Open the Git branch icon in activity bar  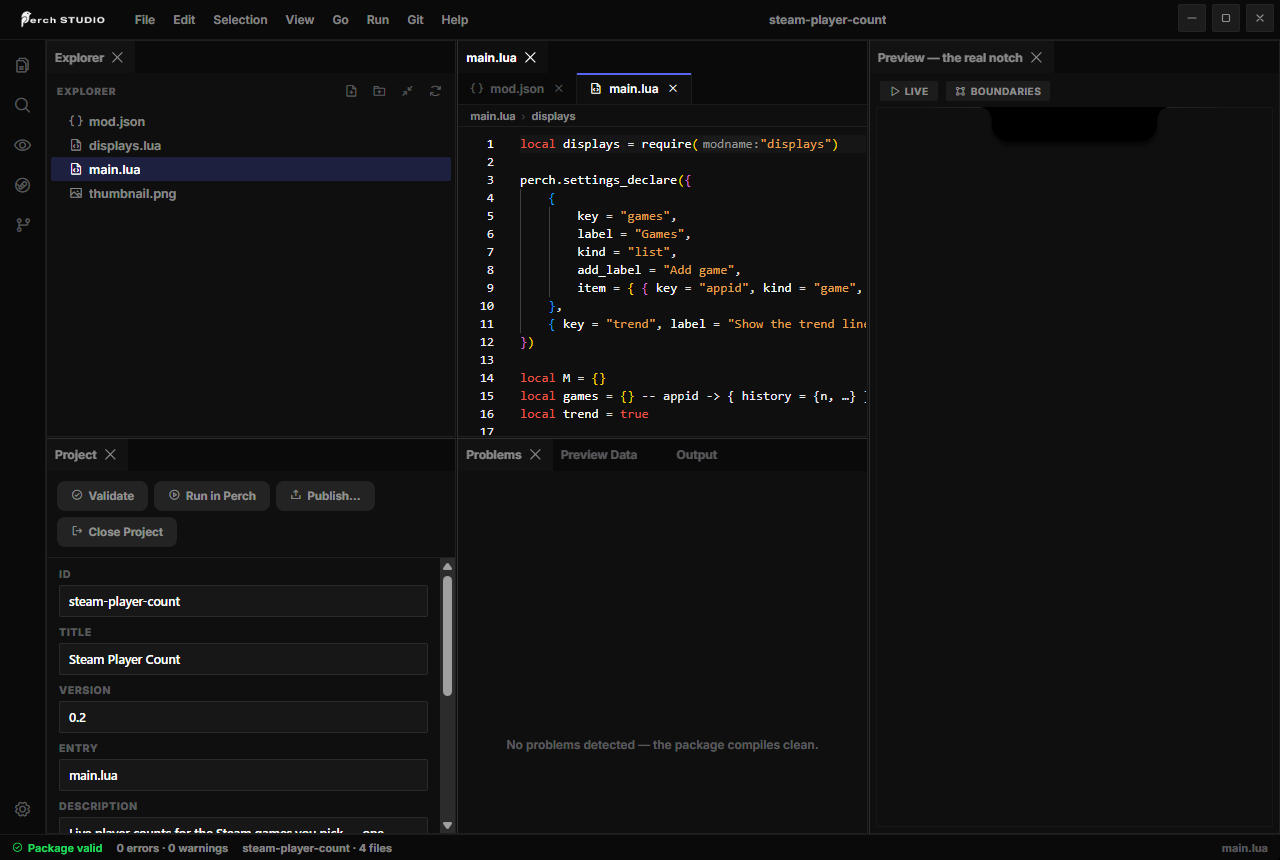[x=22, y=225]
